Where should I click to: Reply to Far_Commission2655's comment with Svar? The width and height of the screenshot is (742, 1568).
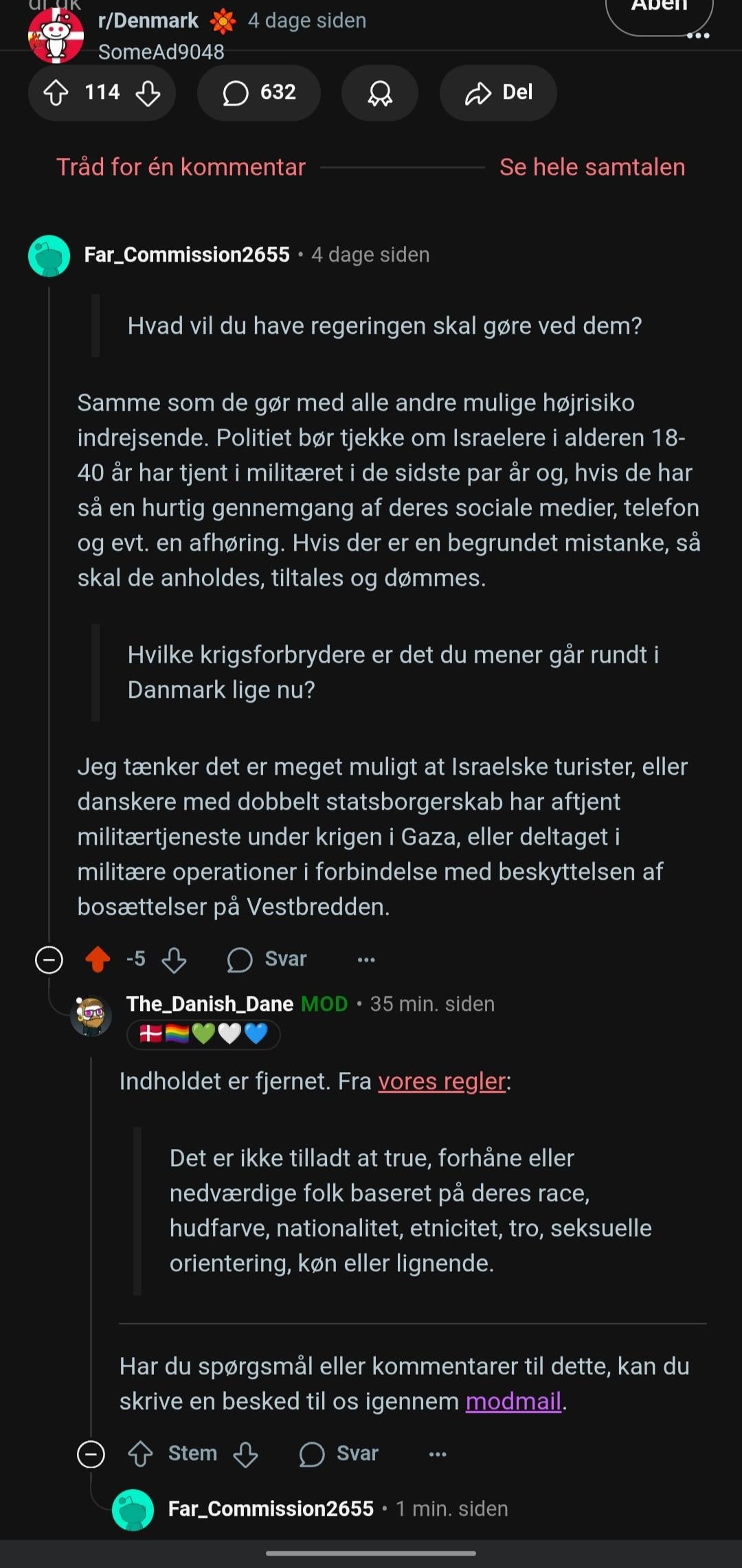click(x=267, y=959)
